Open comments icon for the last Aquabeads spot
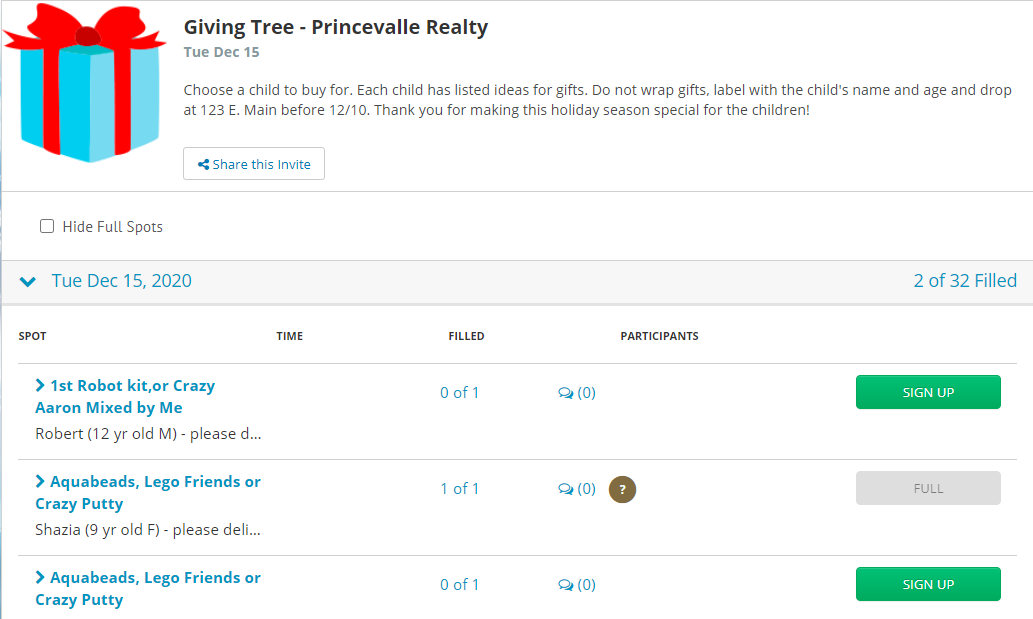The image size is (1033, 619). tap(566, 585)
